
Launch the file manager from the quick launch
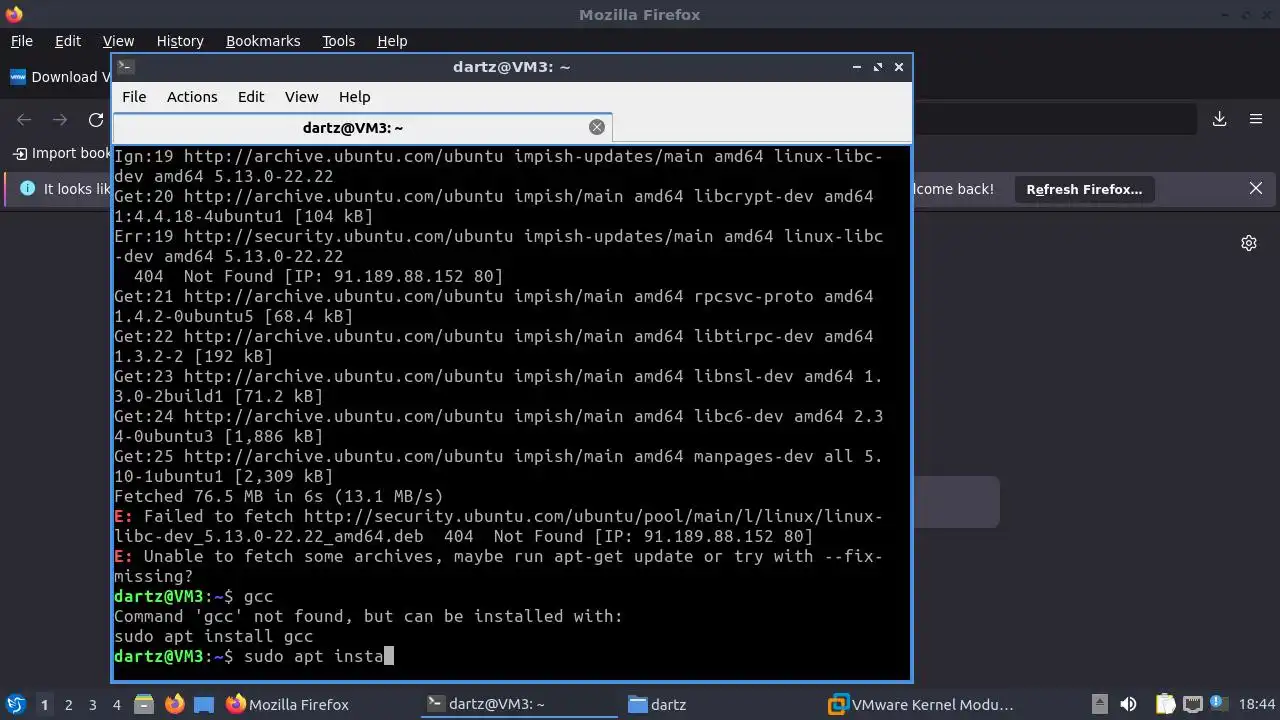pyautogui.click(x=143, y=704)
